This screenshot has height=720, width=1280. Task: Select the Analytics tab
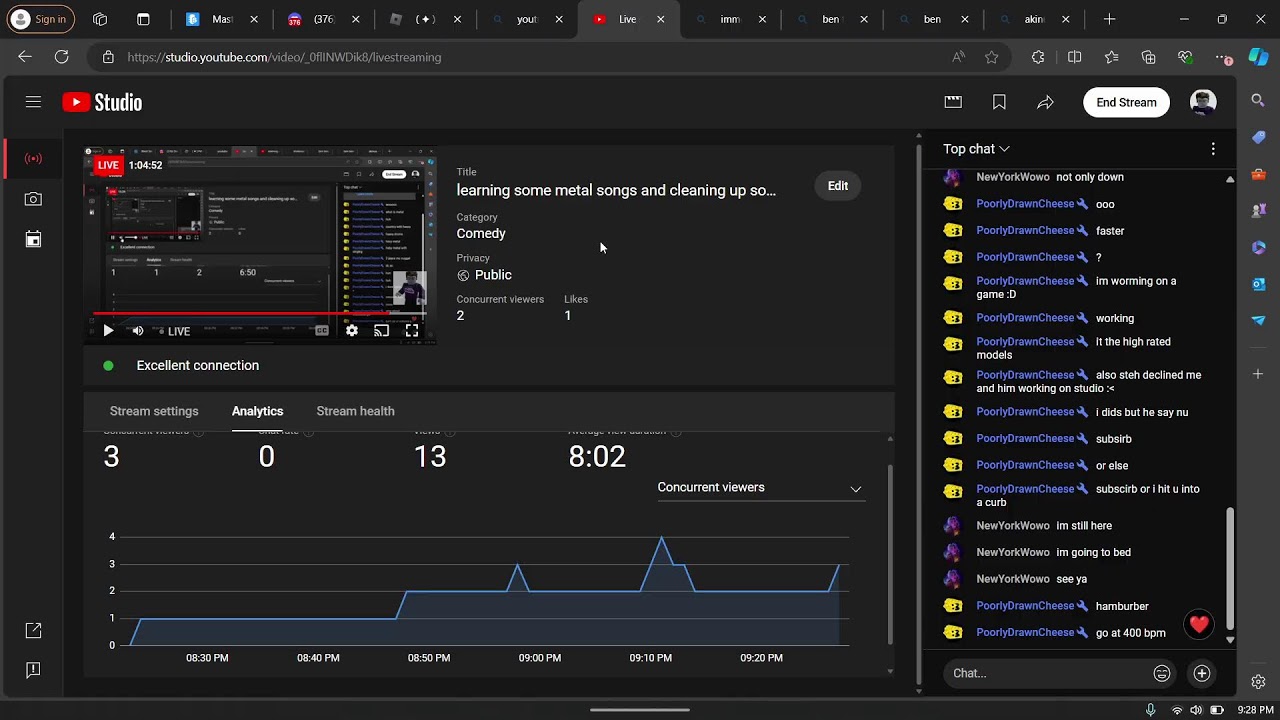[x=257, y=411]
